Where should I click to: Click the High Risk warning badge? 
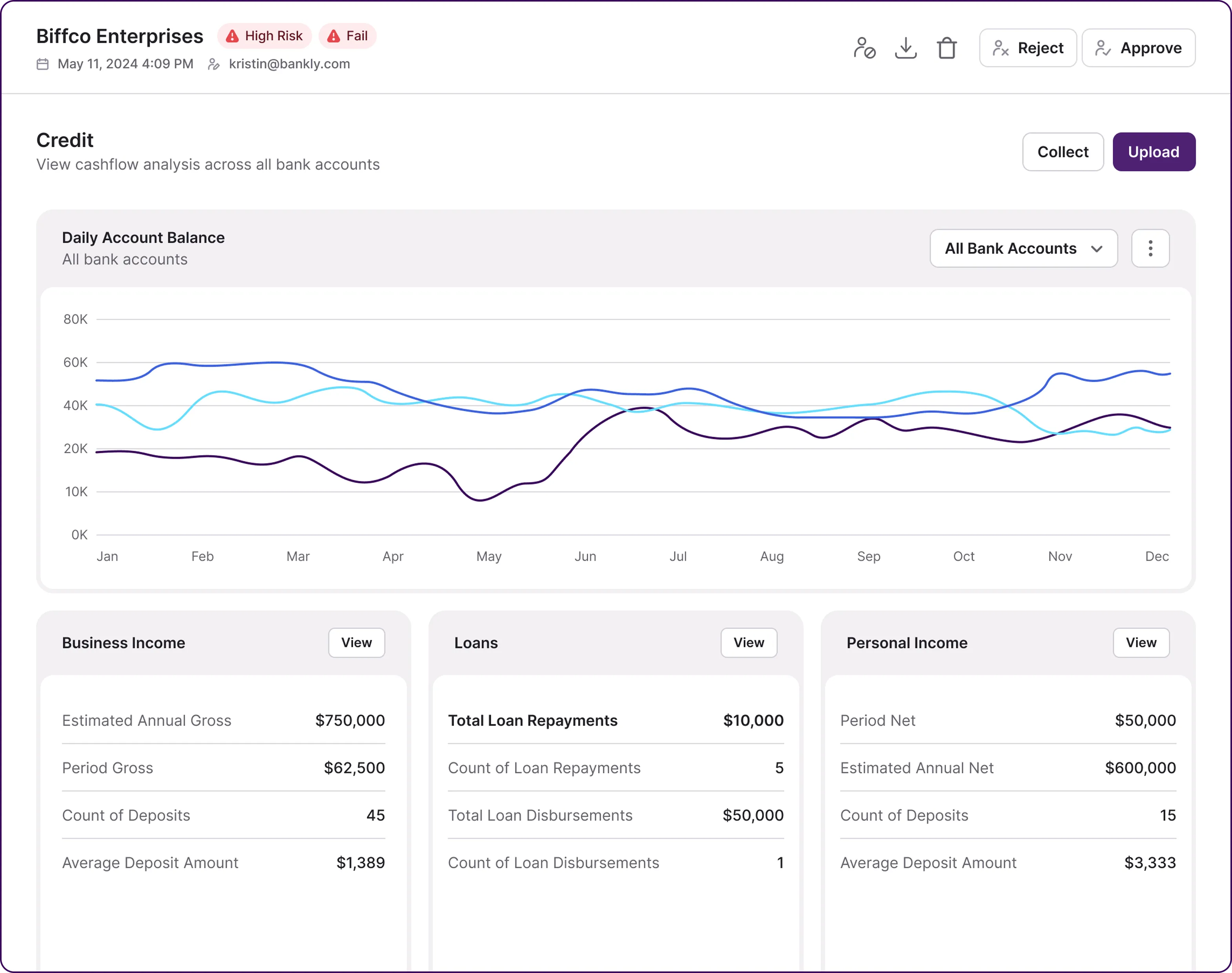(x=264, y=36)
